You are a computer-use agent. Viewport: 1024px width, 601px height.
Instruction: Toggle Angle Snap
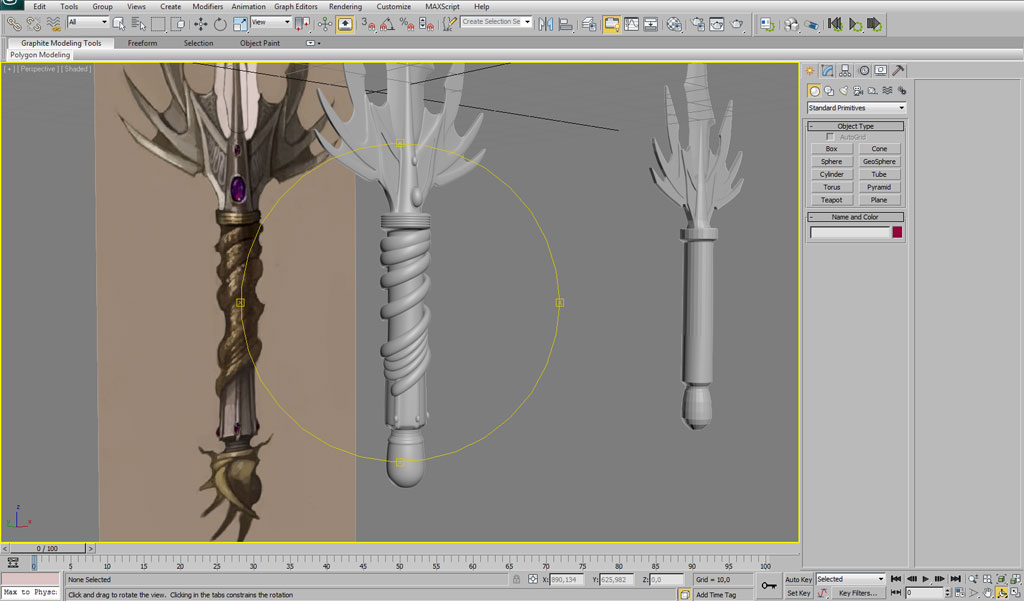[387, 24]
